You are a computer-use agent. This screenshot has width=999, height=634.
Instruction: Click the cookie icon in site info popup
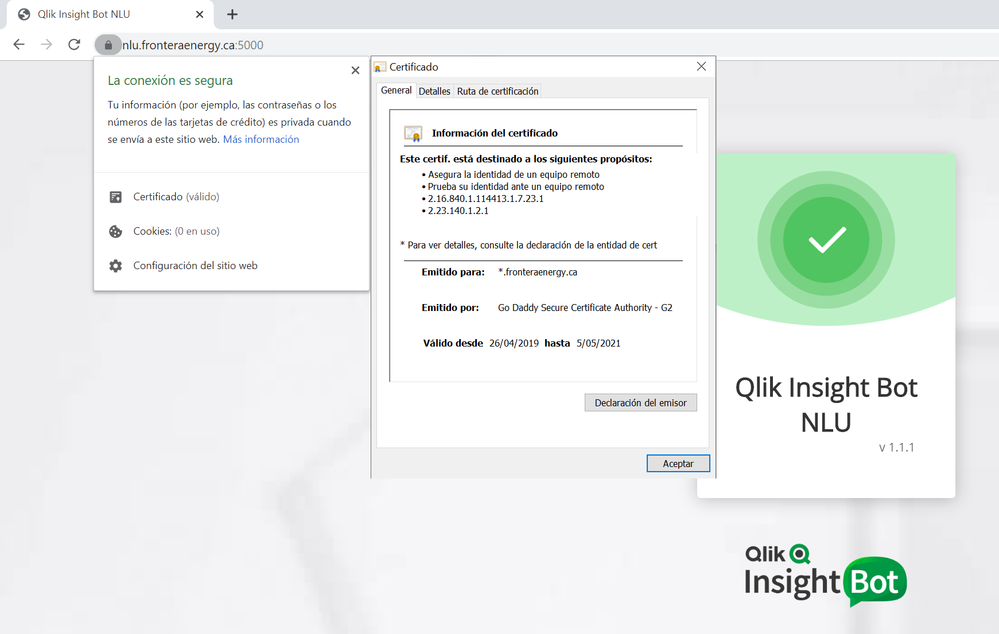(115, 231)
